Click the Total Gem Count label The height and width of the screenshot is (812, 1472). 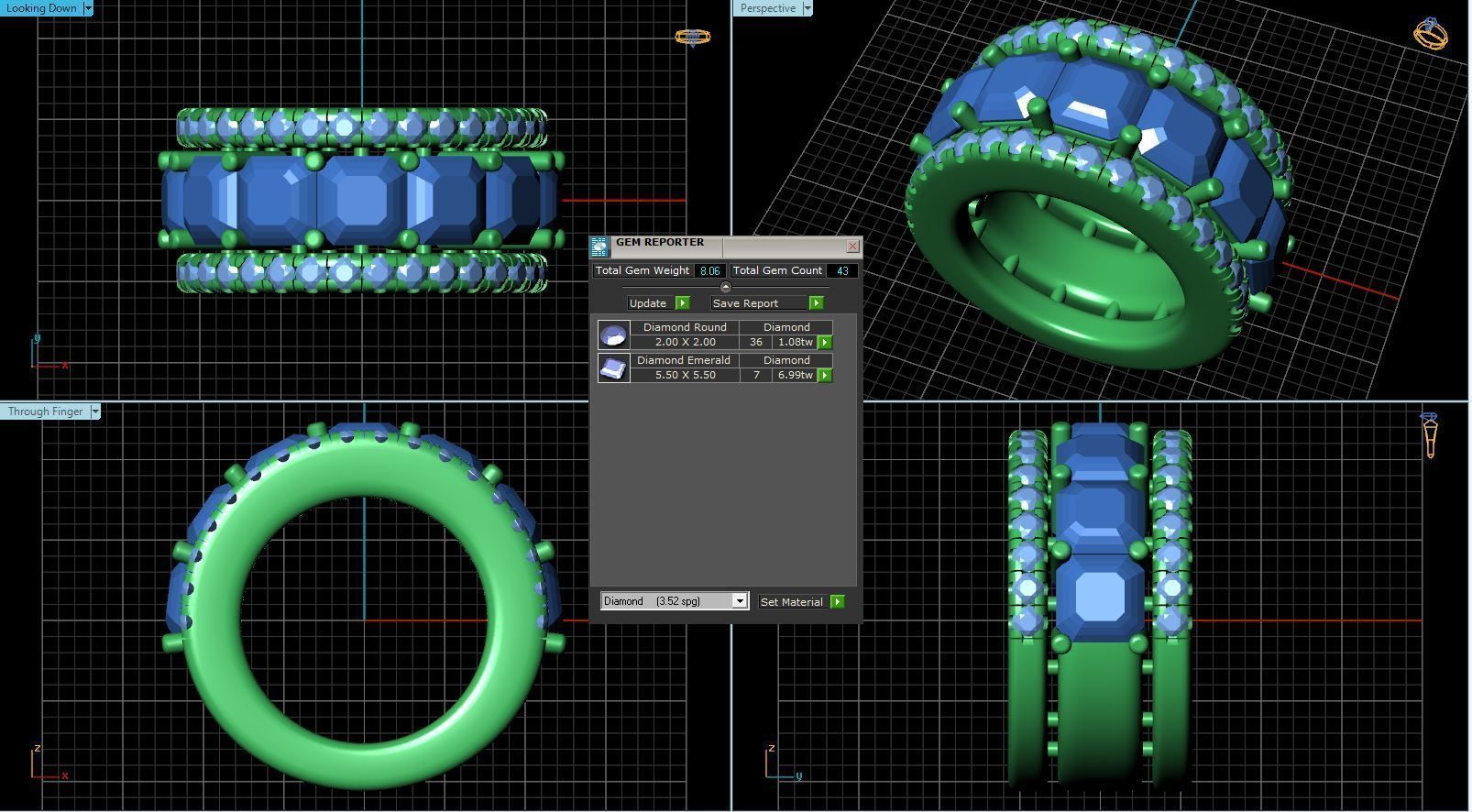coord(777,270)
